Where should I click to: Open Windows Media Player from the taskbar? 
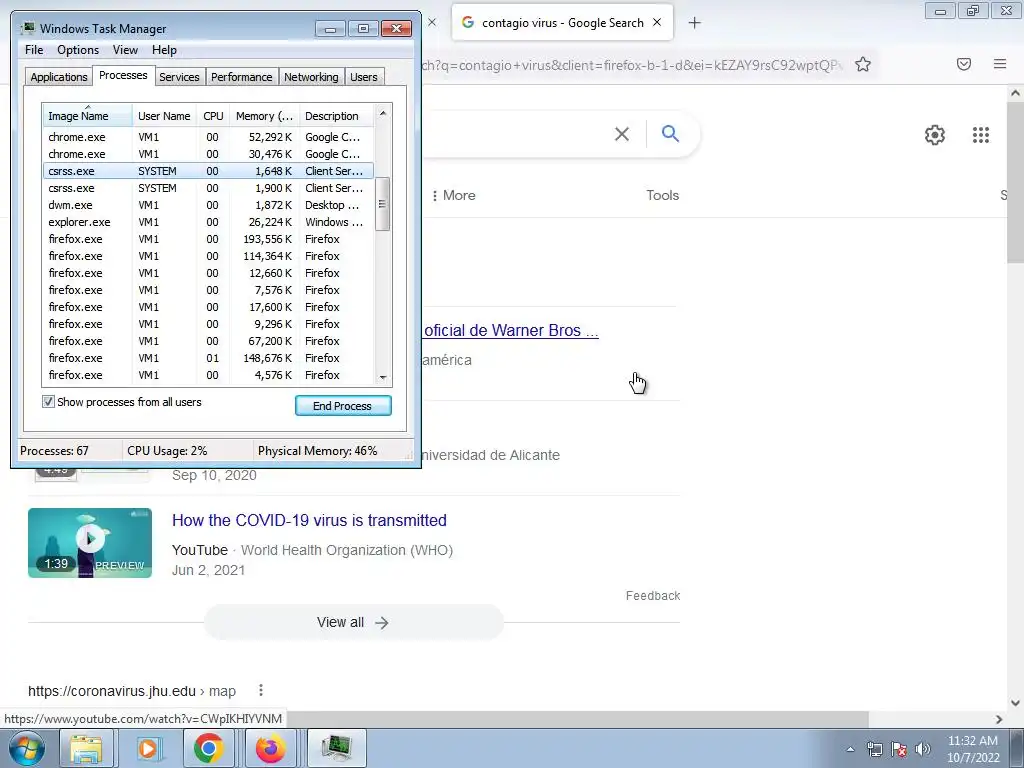point(148,748)
